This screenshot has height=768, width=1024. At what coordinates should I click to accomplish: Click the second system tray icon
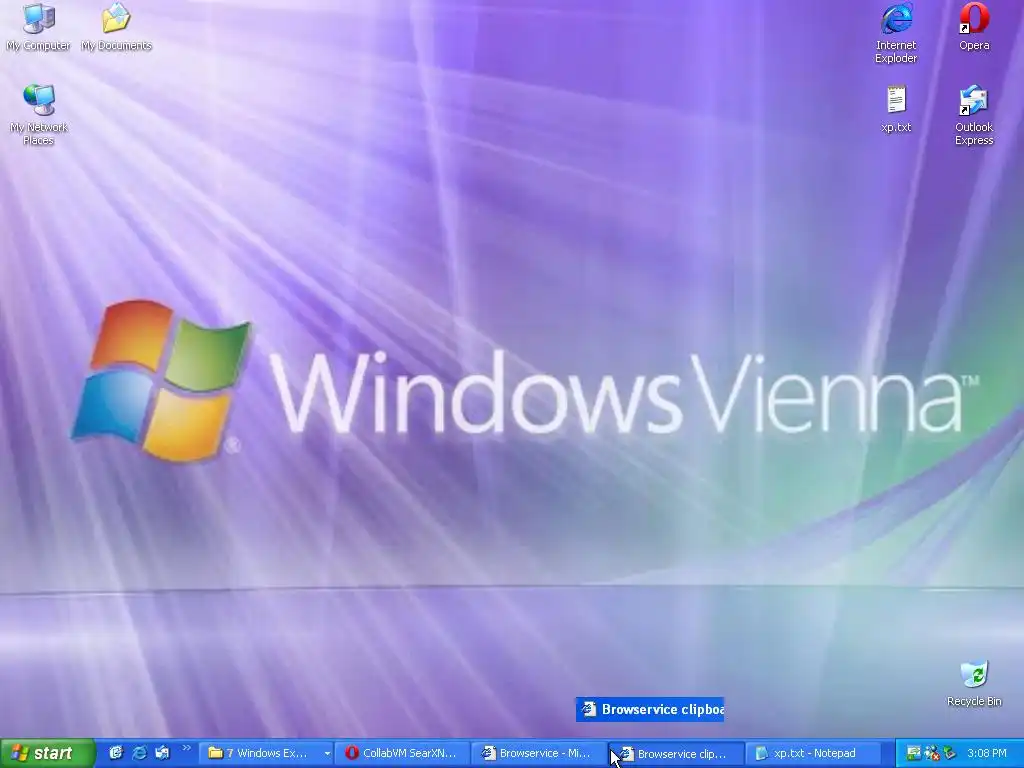coord(932,753)
